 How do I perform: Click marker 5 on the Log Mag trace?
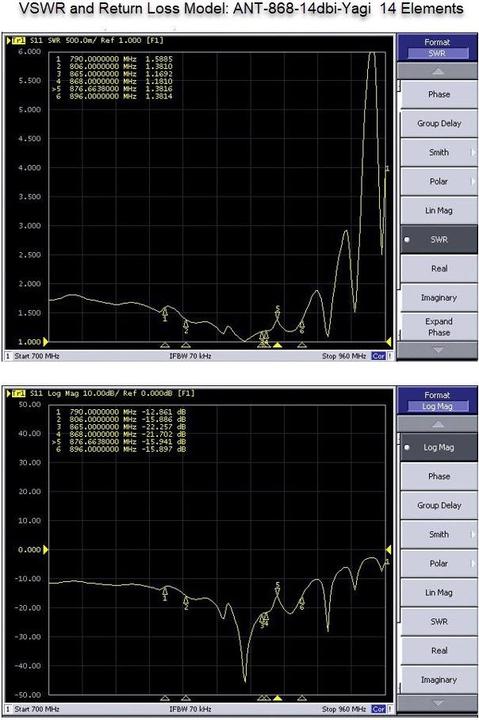point(277,589)
